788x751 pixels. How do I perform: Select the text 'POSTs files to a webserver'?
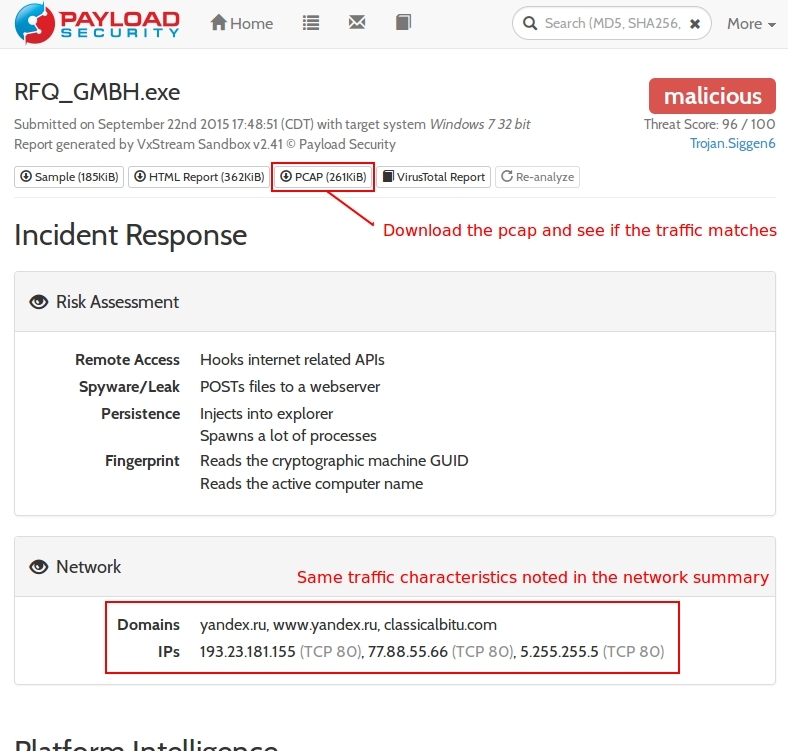(290, 387)
